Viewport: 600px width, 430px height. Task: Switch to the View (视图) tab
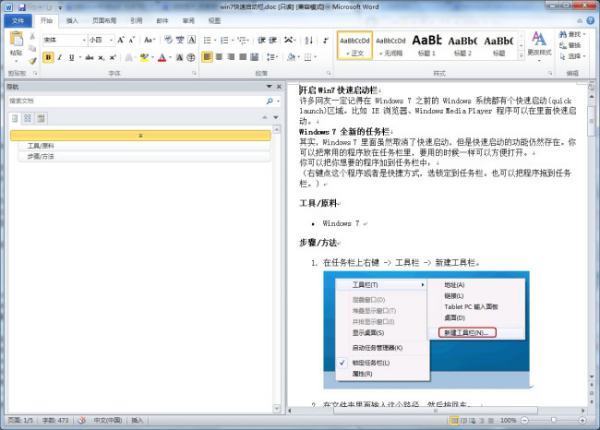tap(214, 21)
